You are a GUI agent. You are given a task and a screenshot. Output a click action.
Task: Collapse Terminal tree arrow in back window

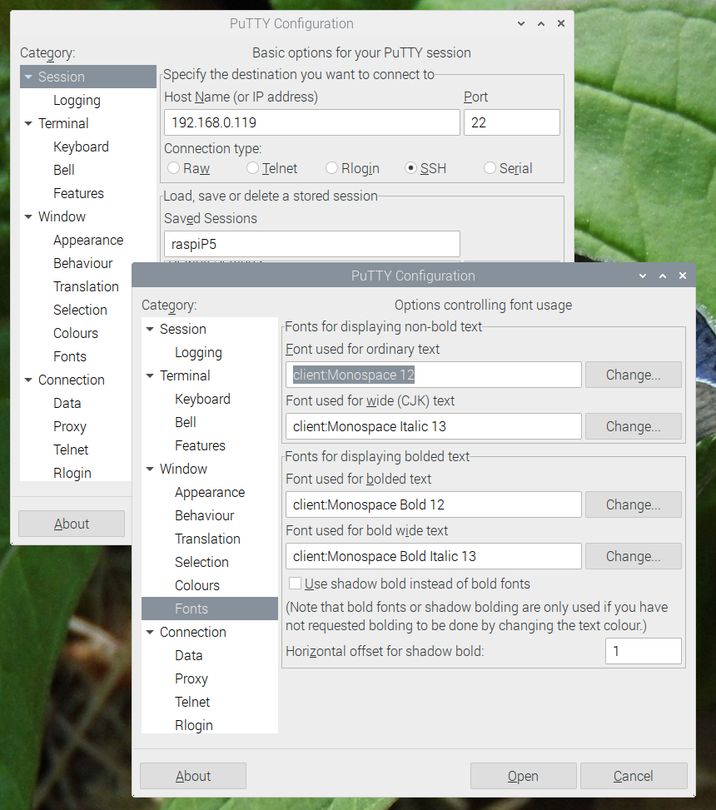28,123
